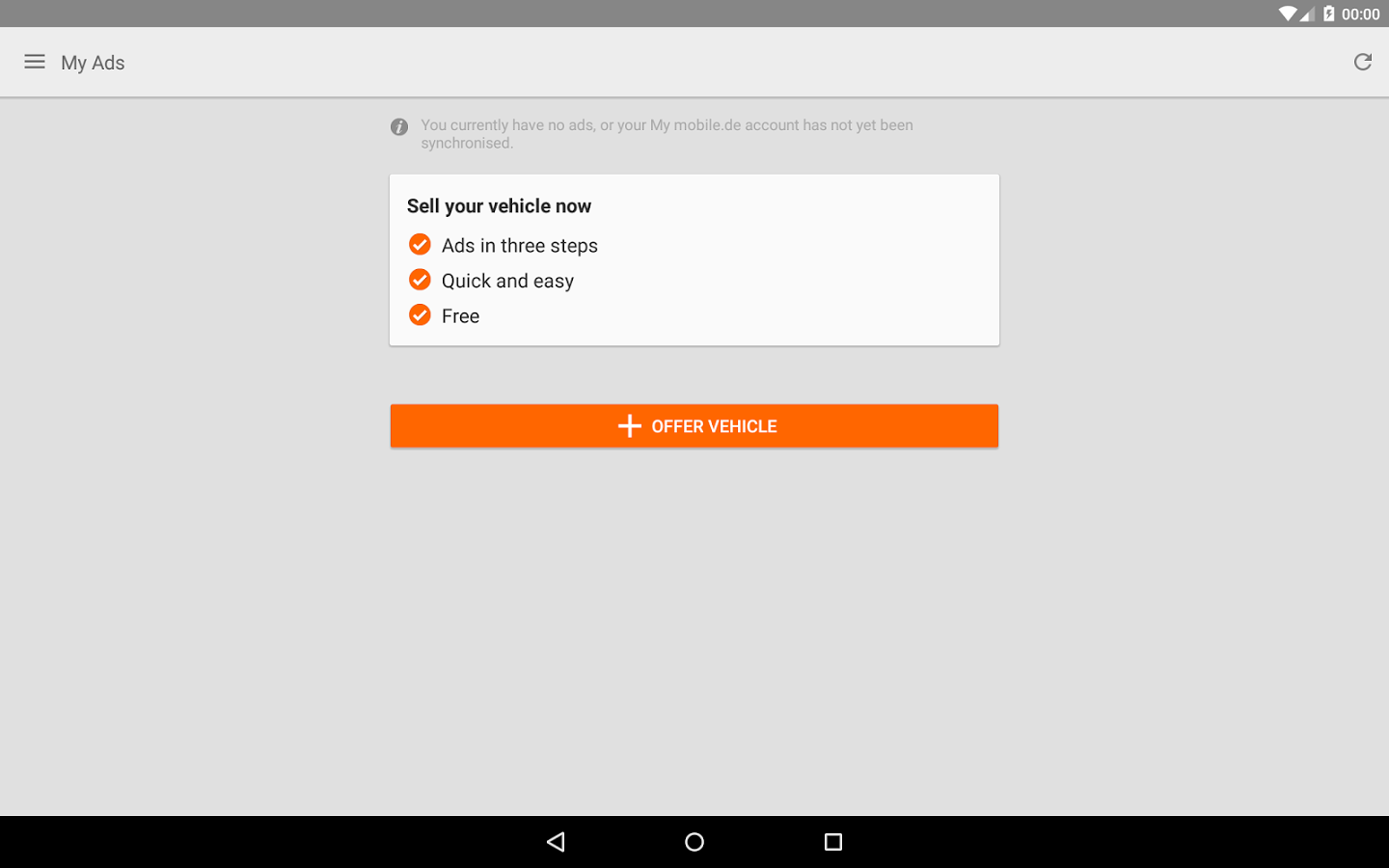Click the check mark next to Quick and easy
Image resolution: width=1389 pixels, height=868 pixels.
[x=420, y=280]
